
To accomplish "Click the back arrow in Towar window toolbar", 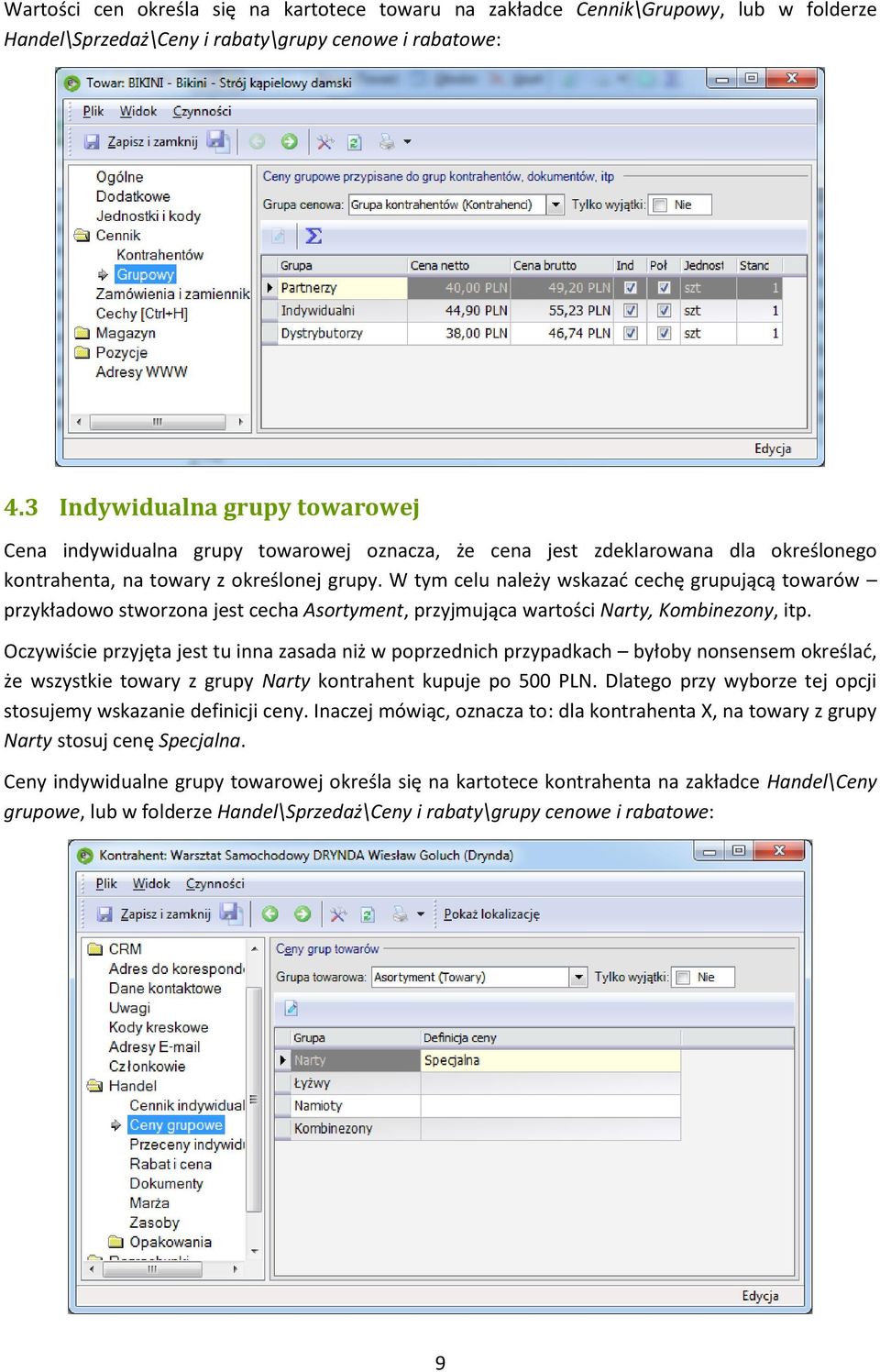I will coord(258,141).
